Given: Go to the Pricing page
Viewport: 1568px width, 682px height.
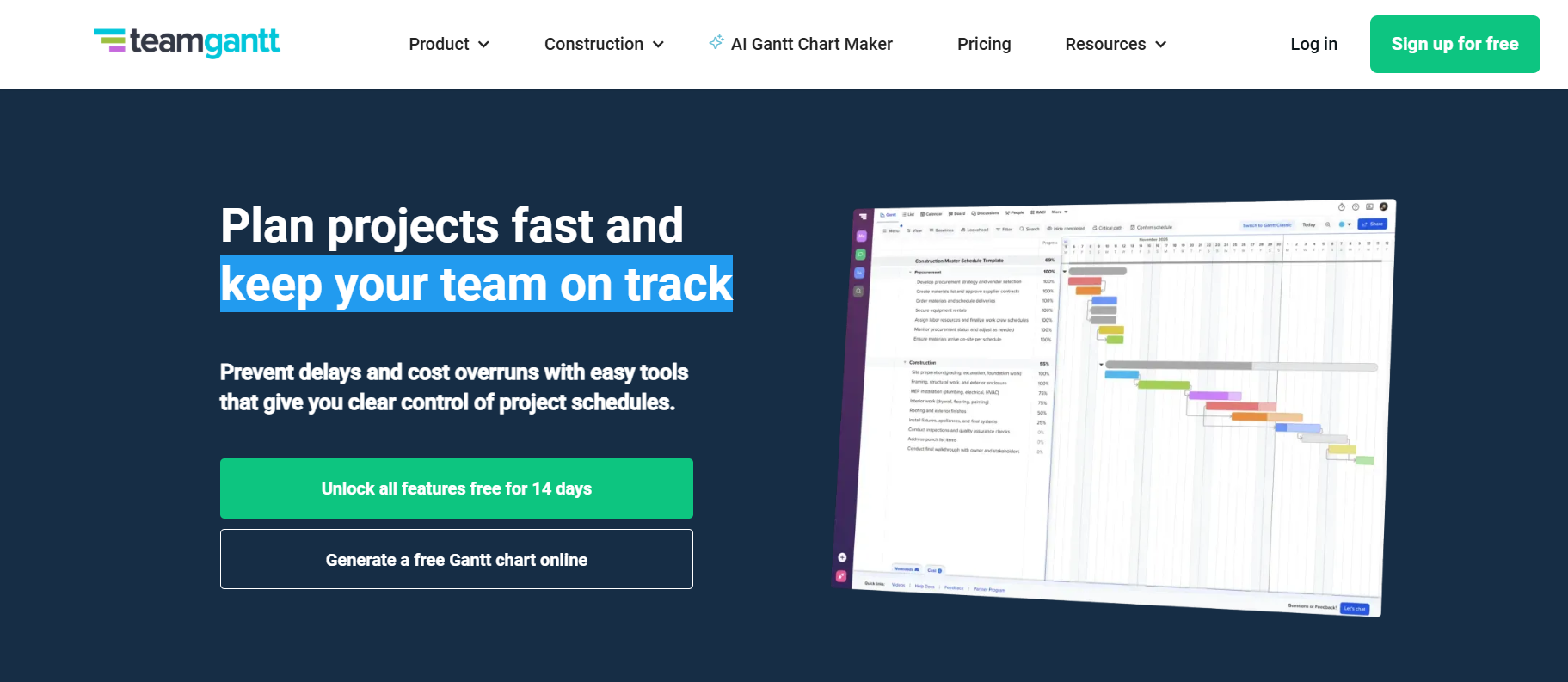Looking at the screenshot, I should click(984, 44).
